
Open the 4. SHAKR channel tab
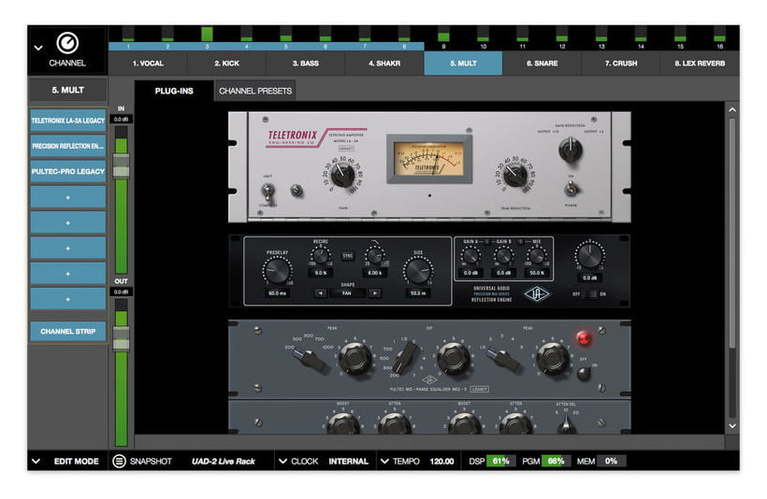[384, 63]
